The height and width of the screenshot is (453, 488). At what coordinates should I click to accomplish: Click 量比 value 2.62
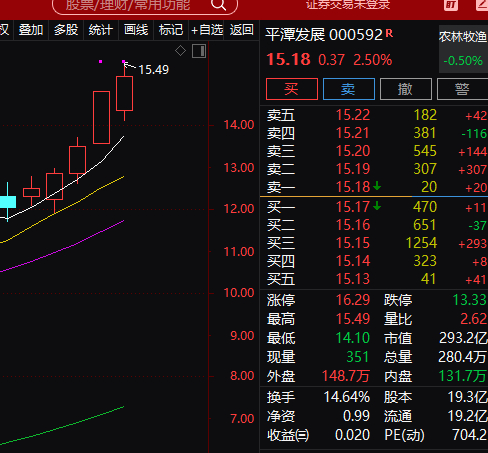[474, 319]
